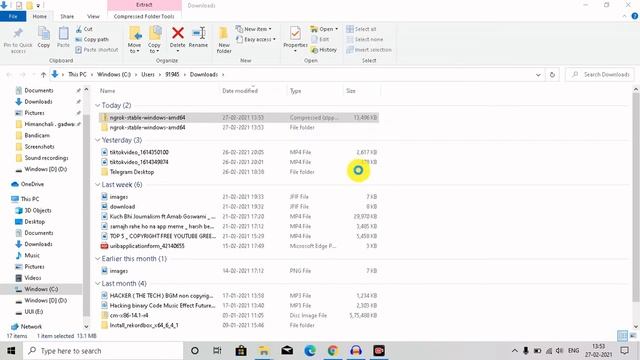Image resolution: width=640 pixels, height=360 pixels.
Task: Click This PC in address bar
Action: coord(77,74)
